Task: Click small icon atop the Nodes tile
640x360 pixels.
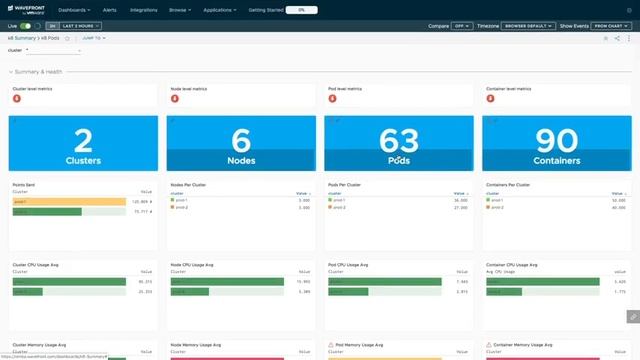Action: 173,120
